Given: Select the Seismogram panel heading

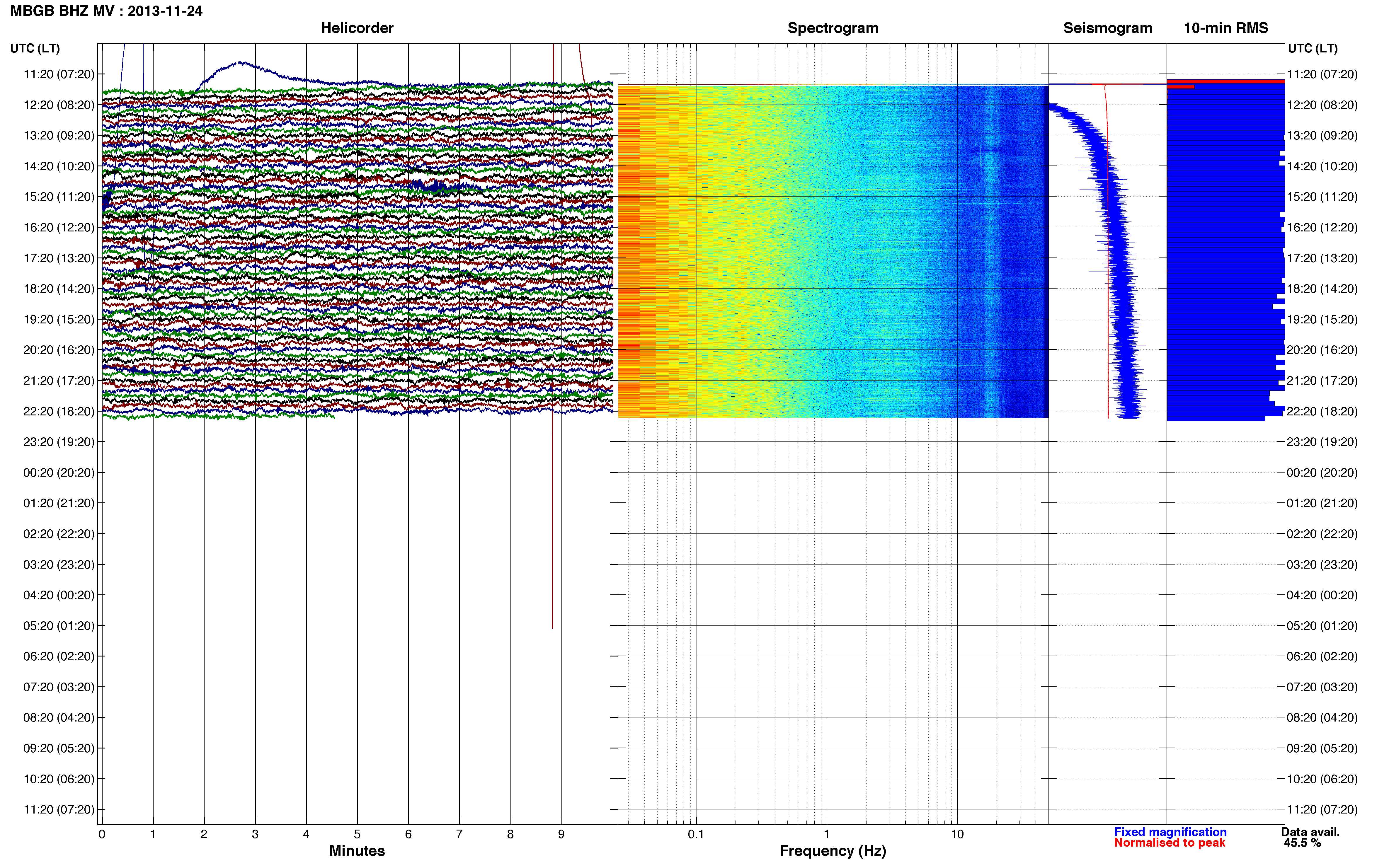Looking at the screenshot, I should (x=1108, y=28).
